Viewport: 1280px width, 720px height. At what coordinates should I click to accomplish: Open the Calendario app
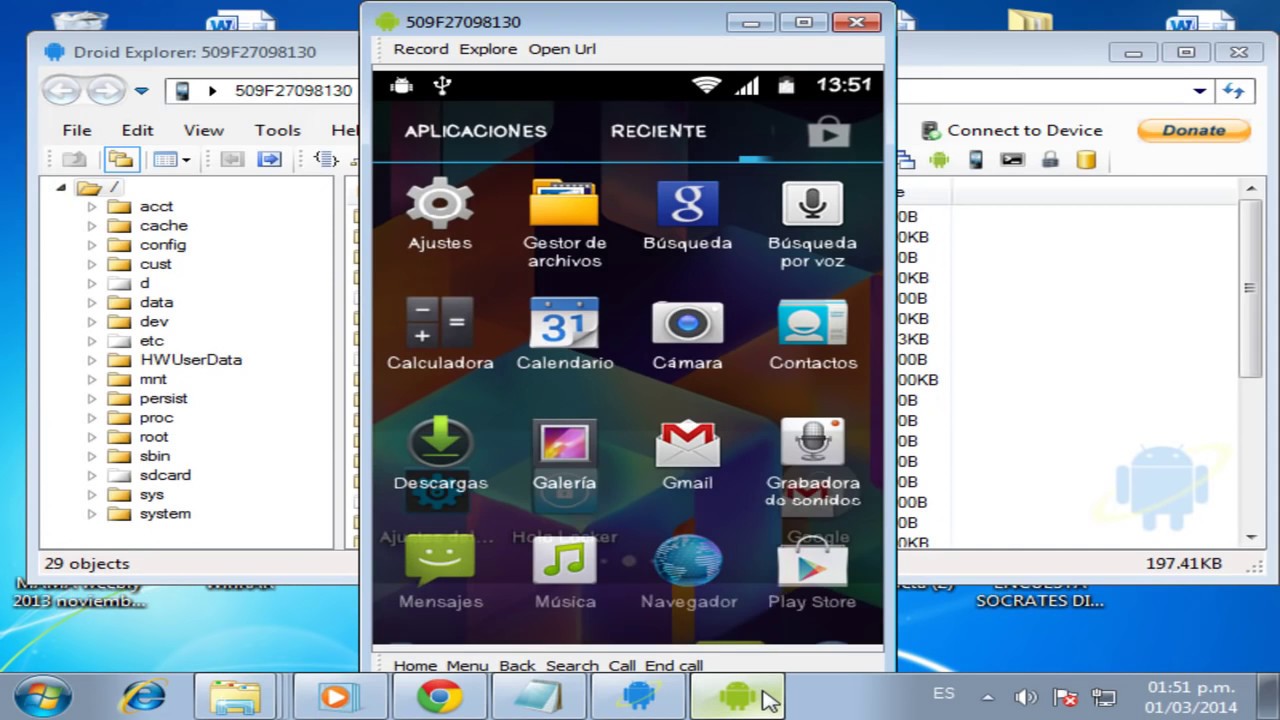tap(564, 334)
